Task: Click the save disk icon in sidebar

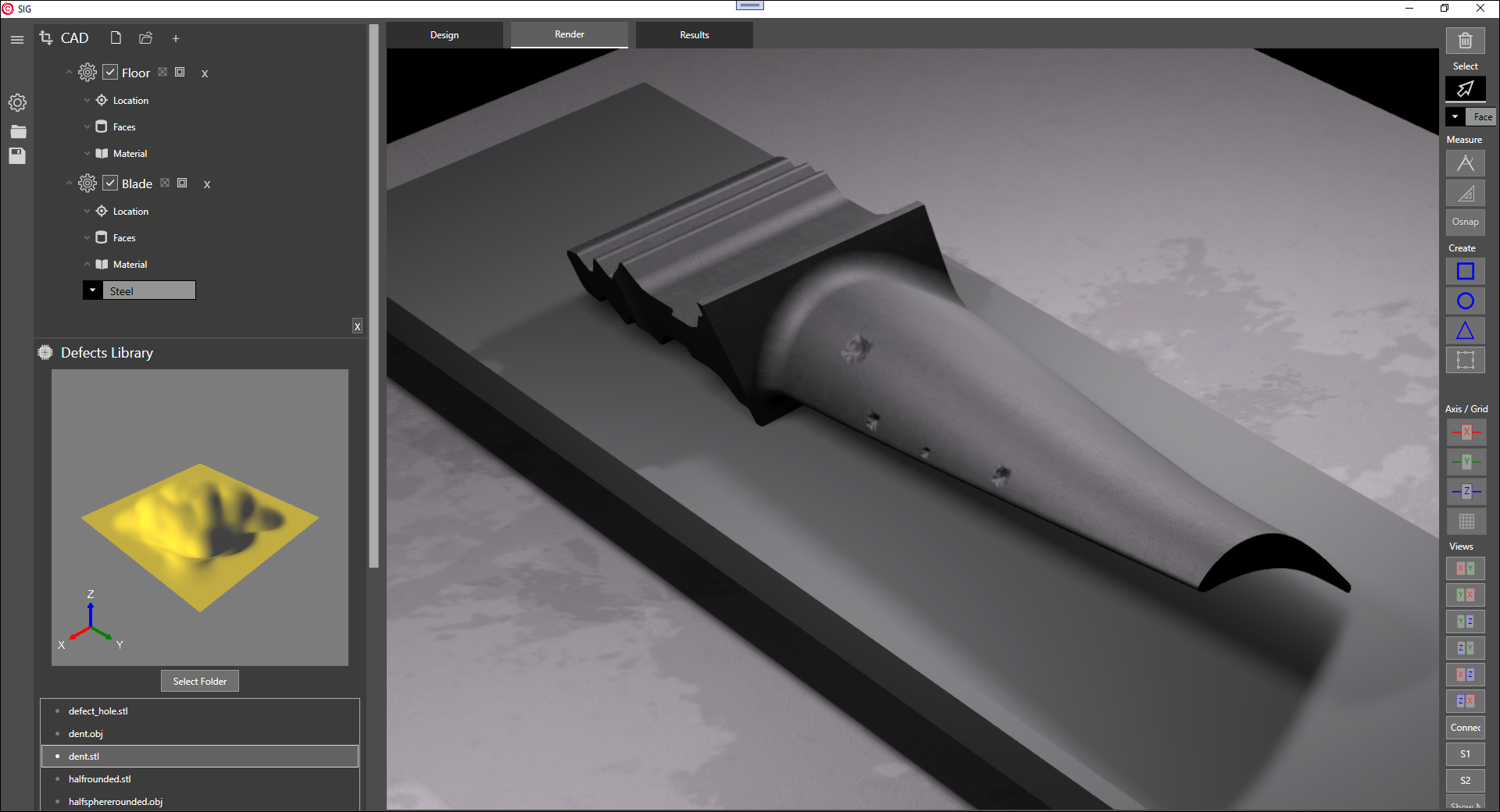Action: pyautogui.click(x=17, y=156)
